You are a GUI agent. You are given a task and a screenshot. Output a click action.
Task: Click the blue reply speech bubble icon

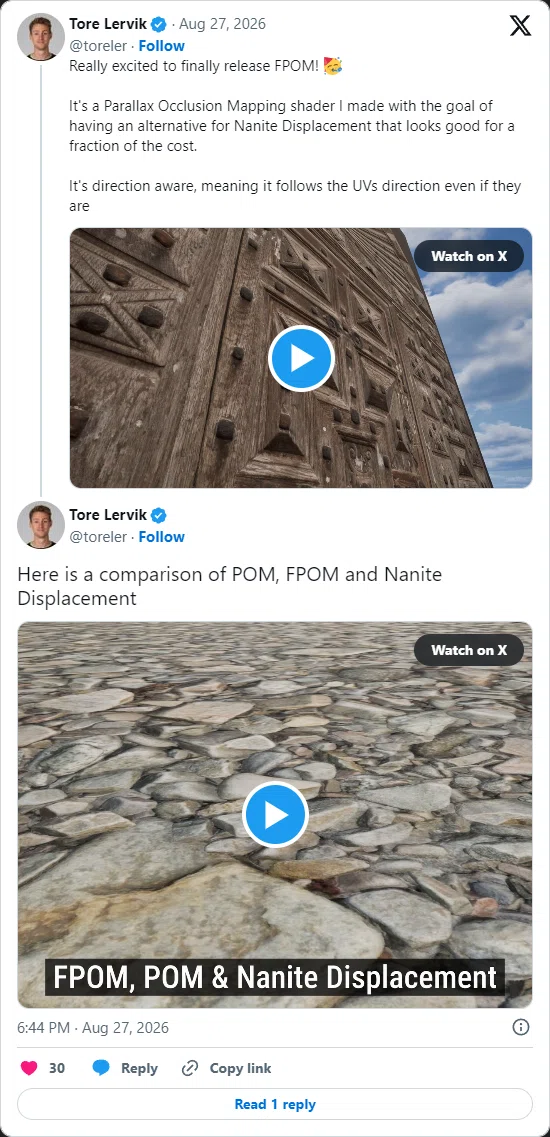tap(101, 1068)
